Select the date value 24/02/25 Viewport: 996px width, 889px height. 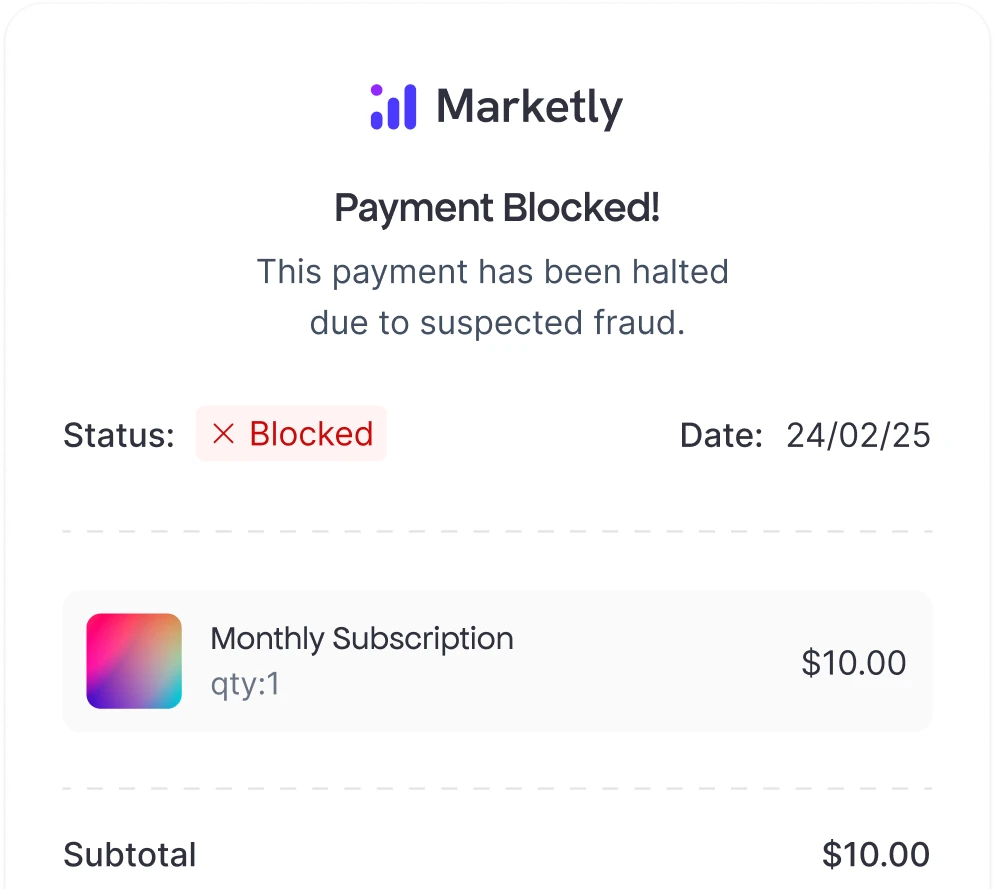click(x=858, y=435)
